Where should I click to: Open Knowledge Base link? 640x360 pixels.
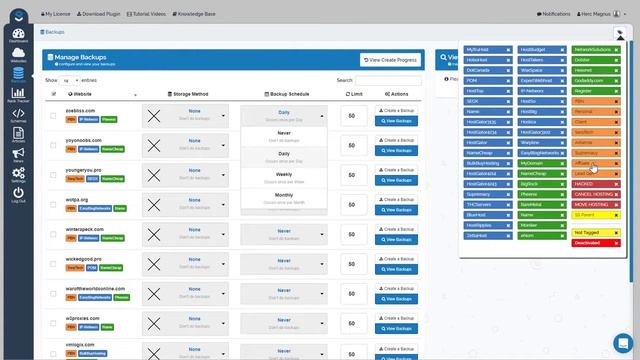coord(194,14)
